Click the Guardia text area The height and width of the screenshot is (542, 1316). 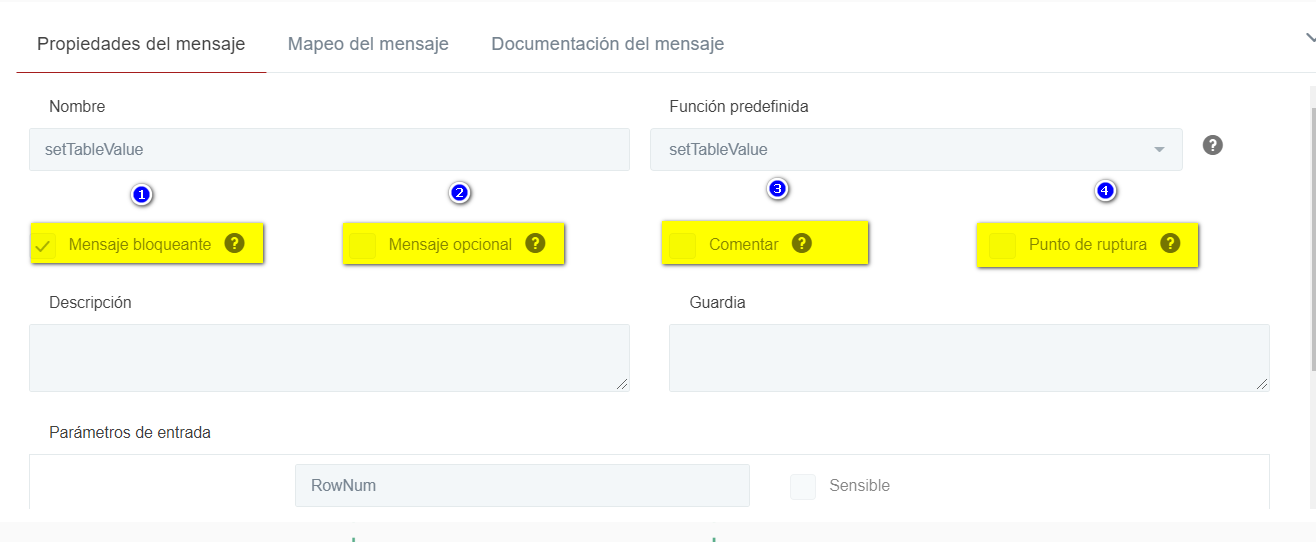pyautogui.click(x=969, y=357)
